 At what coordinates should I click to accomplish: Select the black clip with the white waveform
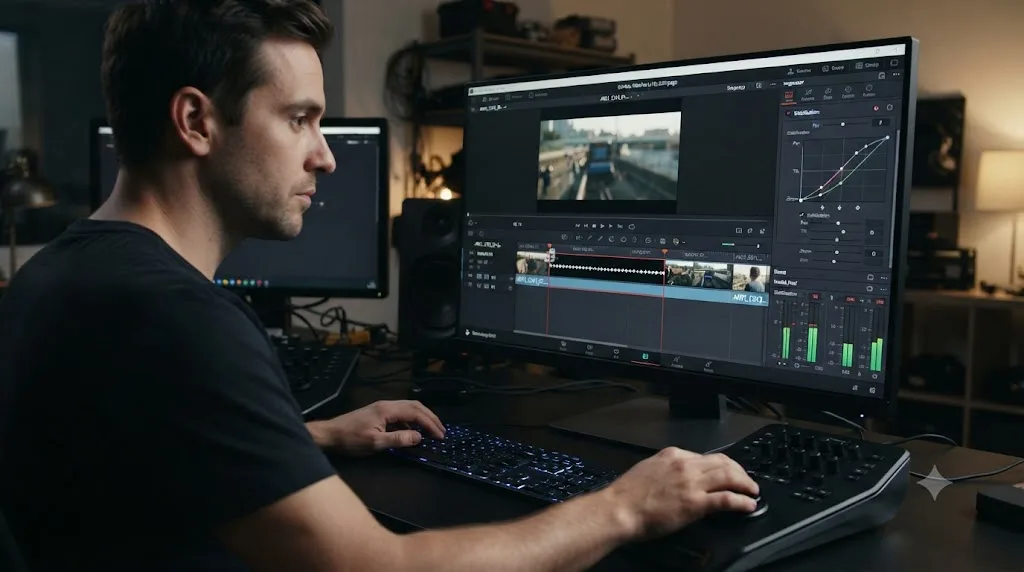pos(607,270)
